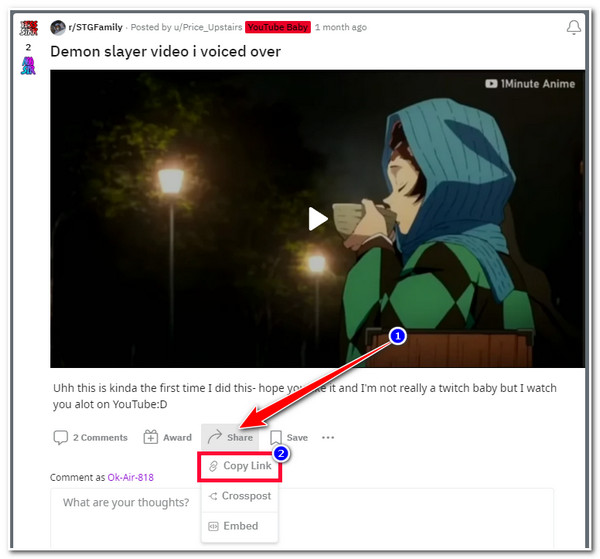Click the Crosspost arrows icon
Viewport: 600px width, 559px height.
[x=213, y=496]
